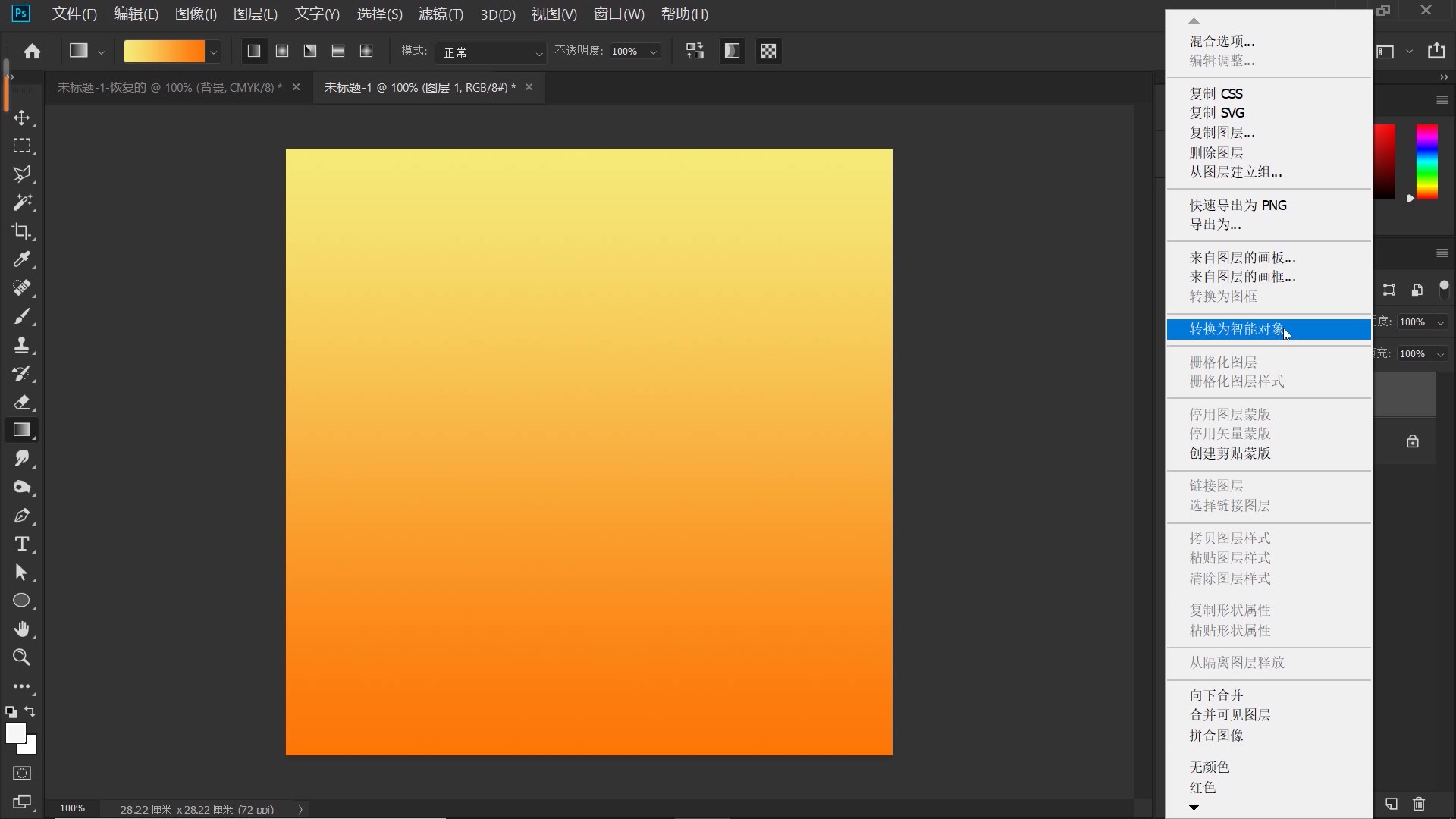Image resolution: width=1456 pixels, height=819 pixels.
Task: Select the Eyedropper tool
Action: tap(22, 259)
